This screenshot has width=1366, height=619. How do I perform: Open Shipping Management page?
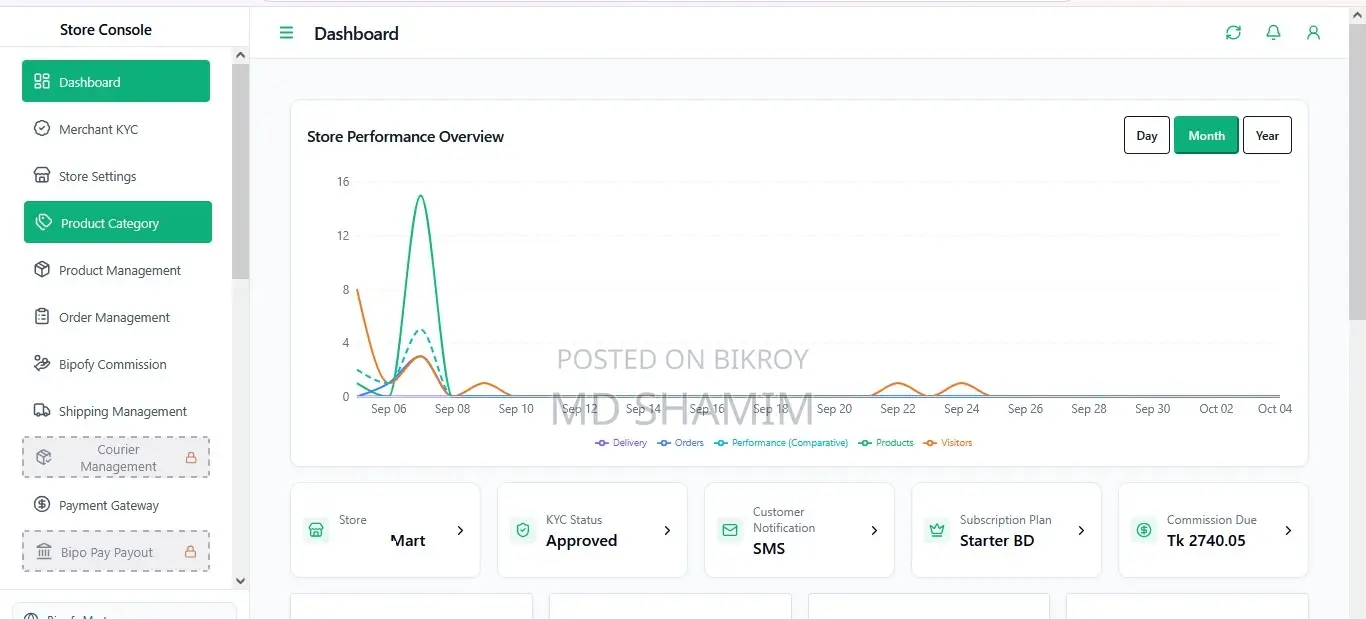coord(116,411)
